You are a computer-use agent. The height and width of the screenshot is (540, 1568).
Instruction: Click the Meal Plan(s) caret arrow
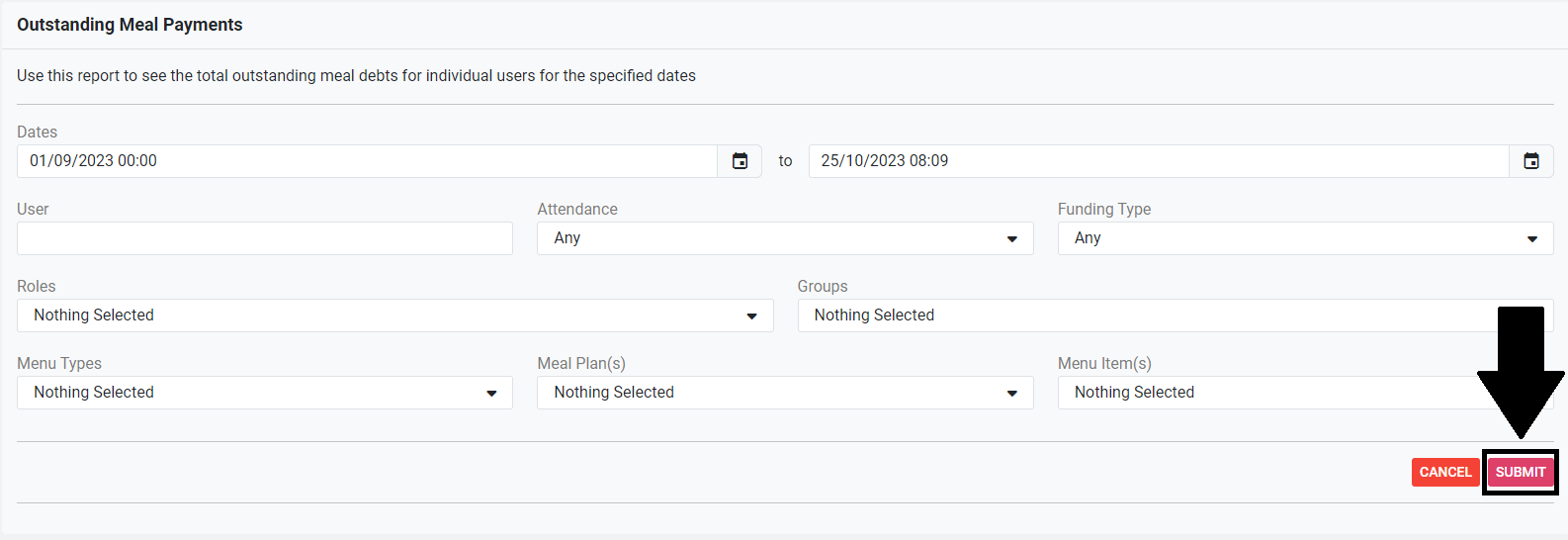click(1011, 394)
